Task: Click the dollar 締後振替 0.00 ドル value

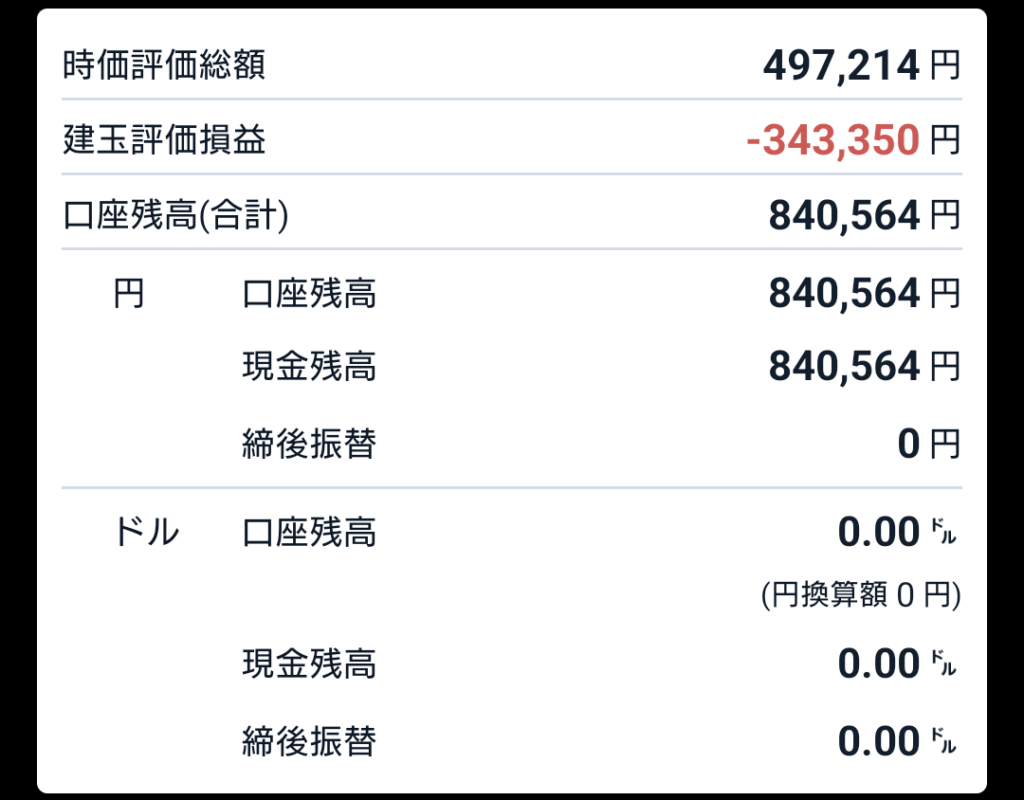Action: click(897, 742)
